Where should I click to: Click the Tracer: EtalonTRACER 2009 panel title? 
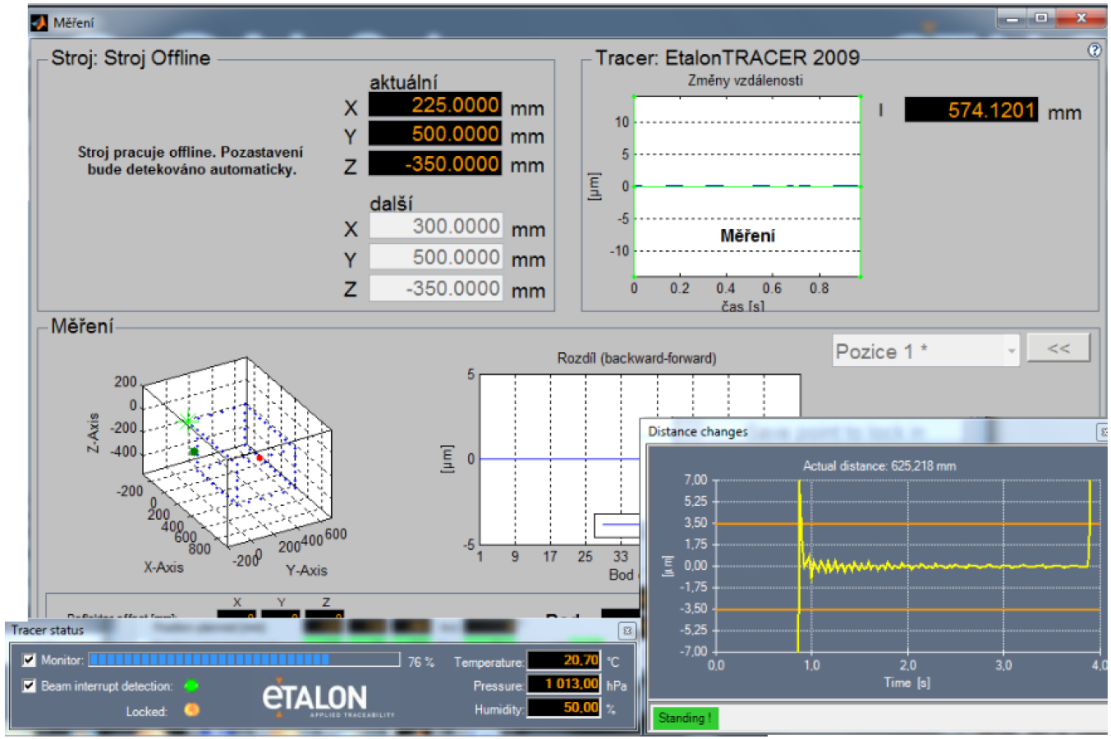[727, 58]
